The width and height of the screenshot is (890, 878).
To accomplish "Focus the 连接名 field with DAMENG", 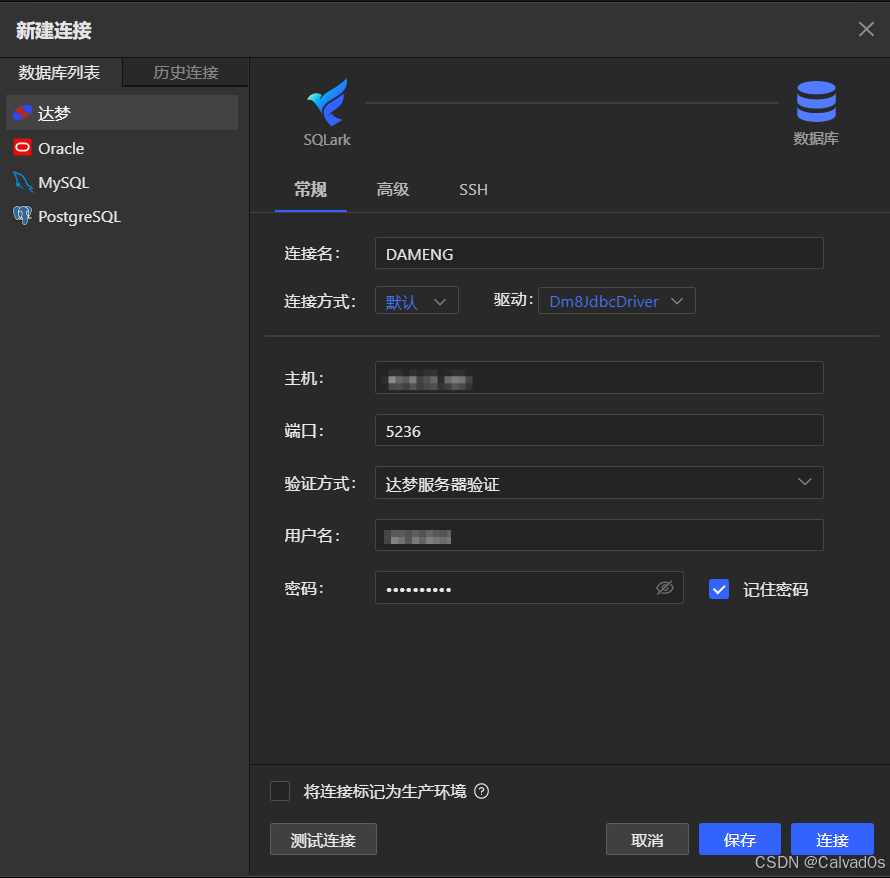I will pos(599,253).
